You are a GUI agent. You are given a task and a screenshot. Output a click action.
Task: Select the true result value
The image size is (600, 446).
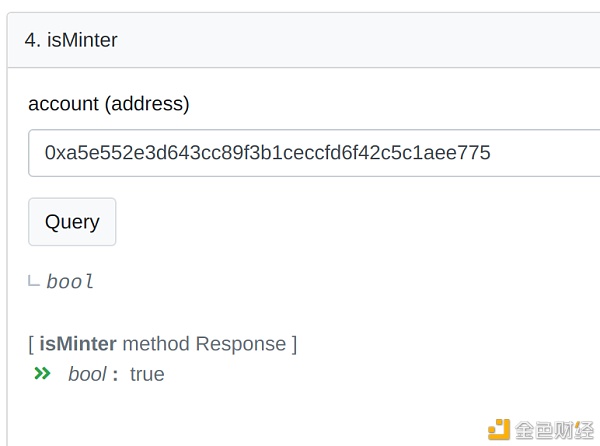point(147,374)
